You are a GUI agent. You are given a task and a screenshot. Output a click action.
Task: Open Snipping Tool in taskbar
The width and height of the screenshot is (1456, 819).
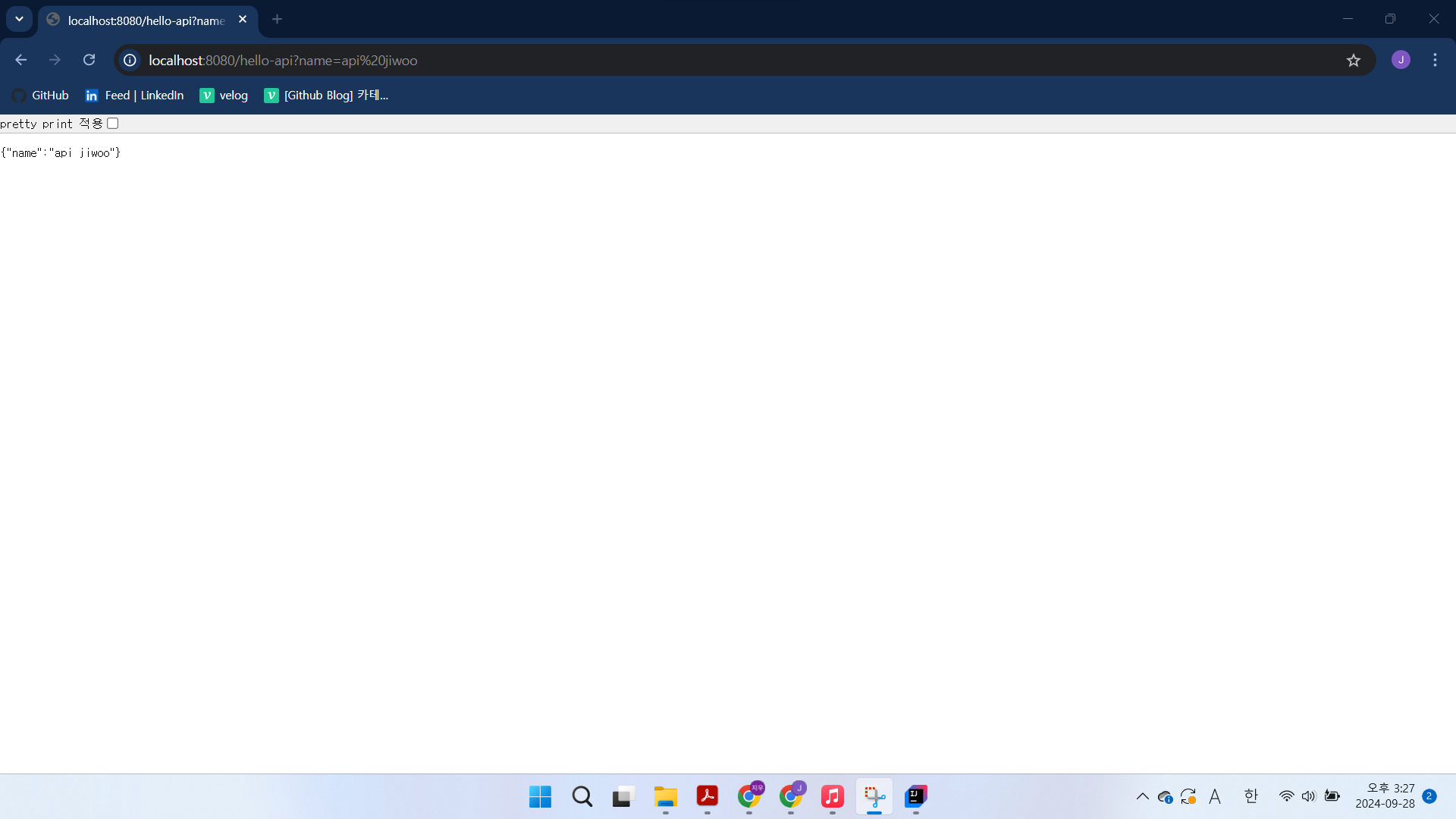pos(874,796)
